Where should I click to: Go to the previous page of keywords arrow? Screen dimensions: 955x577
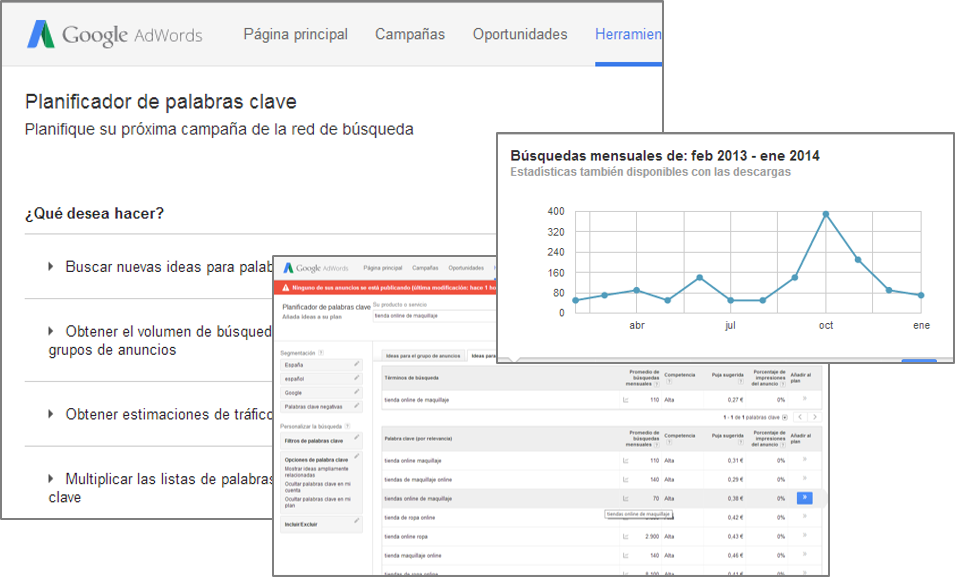800,417
